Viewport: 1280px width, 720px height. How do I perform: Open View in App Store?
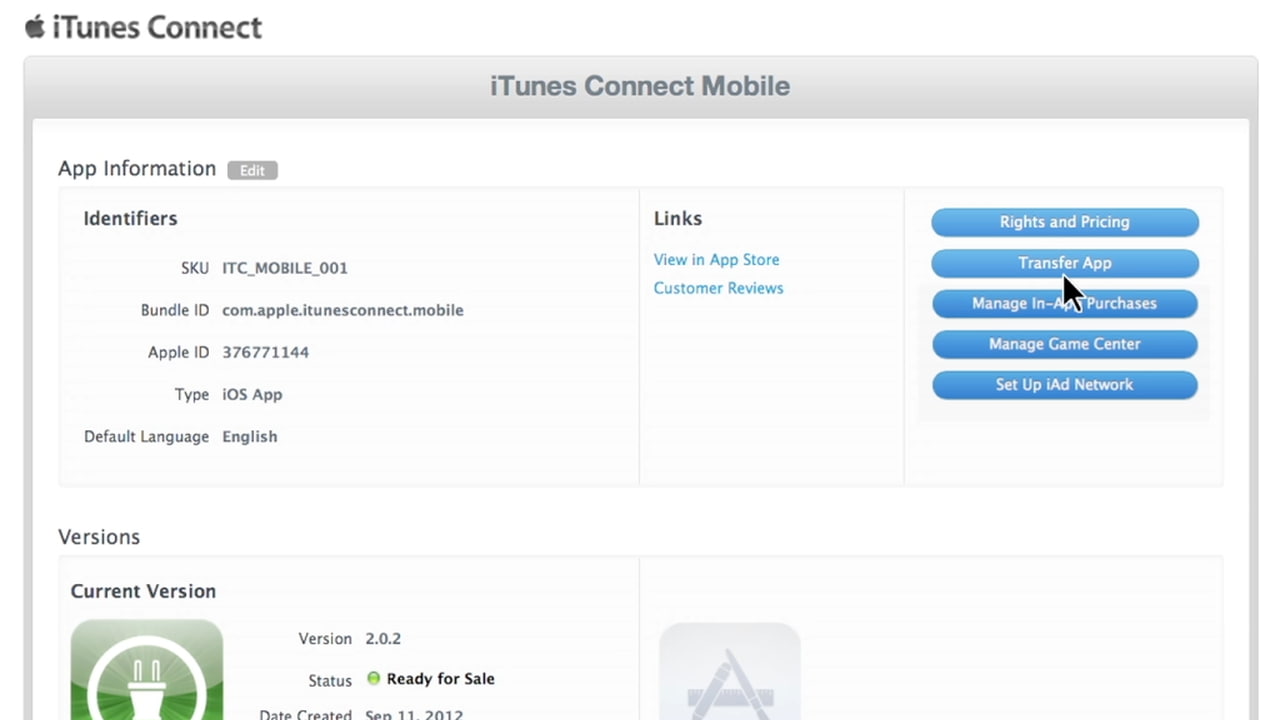pos(716,259)
